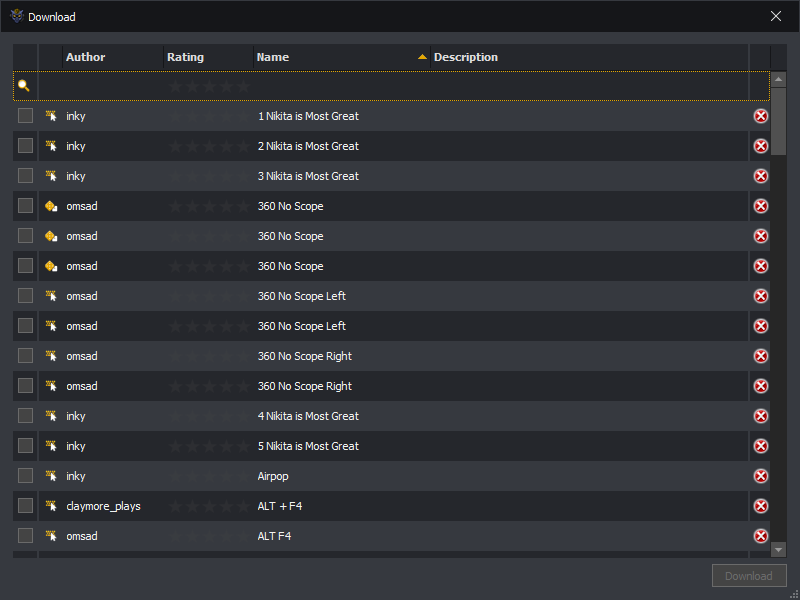
Task: Click macro icon of "4 Nikita is Most Great"
Action: coord(51,416)
